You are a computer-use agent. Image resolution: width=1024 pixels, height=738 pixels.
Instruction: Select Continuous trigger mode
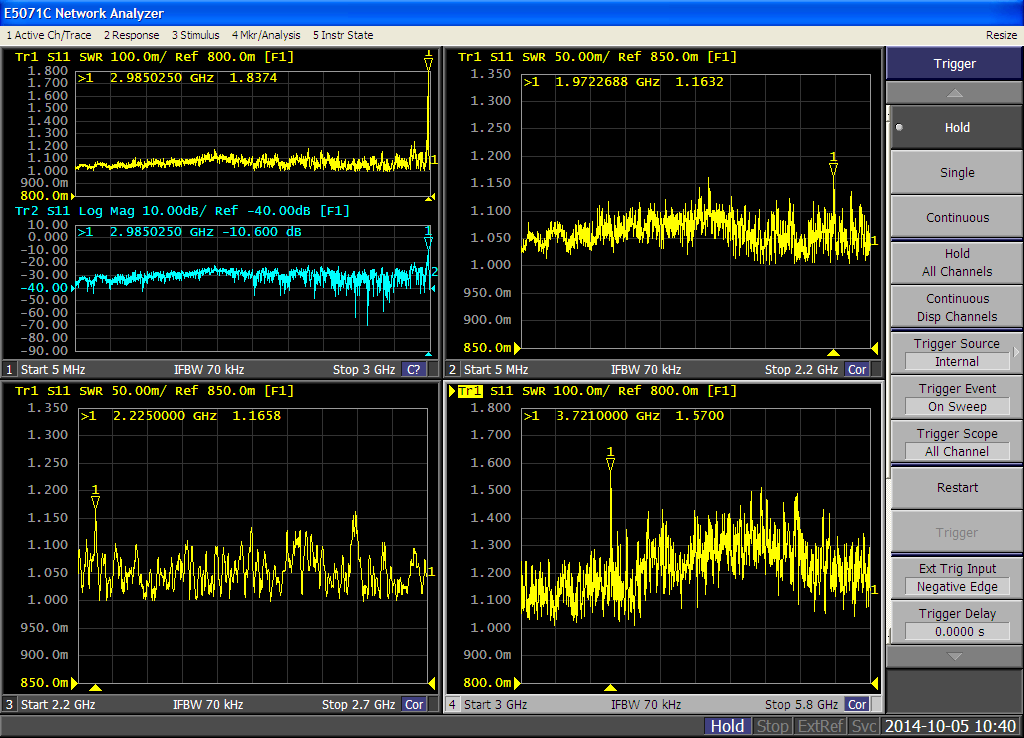tap(955, 218)
